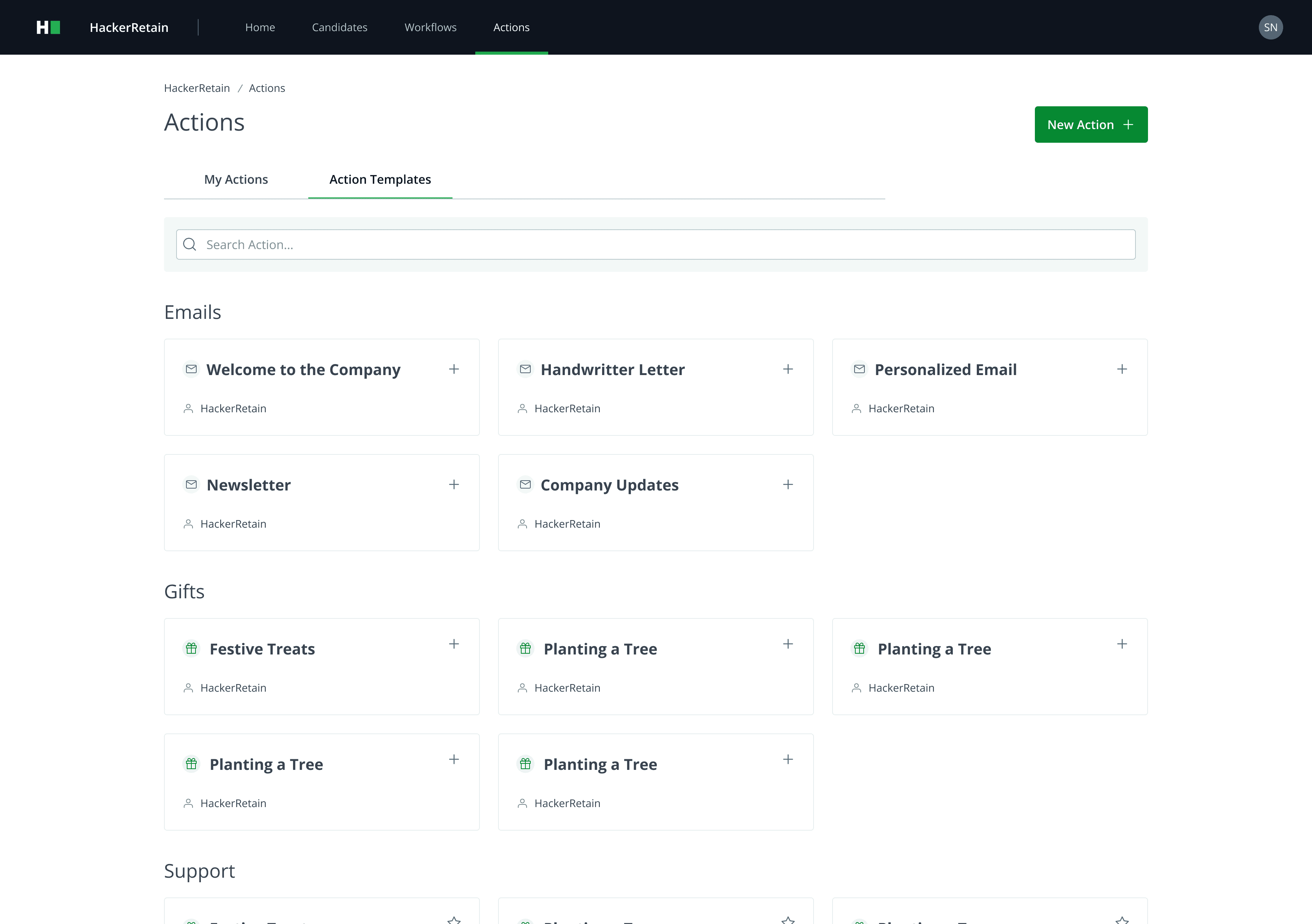Add the Welcome to the Company template via plus icon
Screen dimensions: 1312x924
tap(454, 369)
